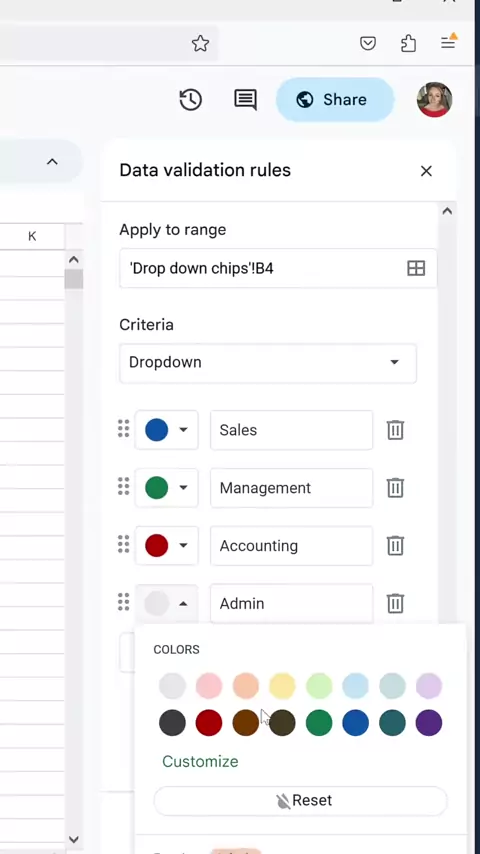Image resolution: width=480 pixels, height=854 pixels.
Task: Click the Management text field
Action: pyautogui.click(x=291, y=488)
